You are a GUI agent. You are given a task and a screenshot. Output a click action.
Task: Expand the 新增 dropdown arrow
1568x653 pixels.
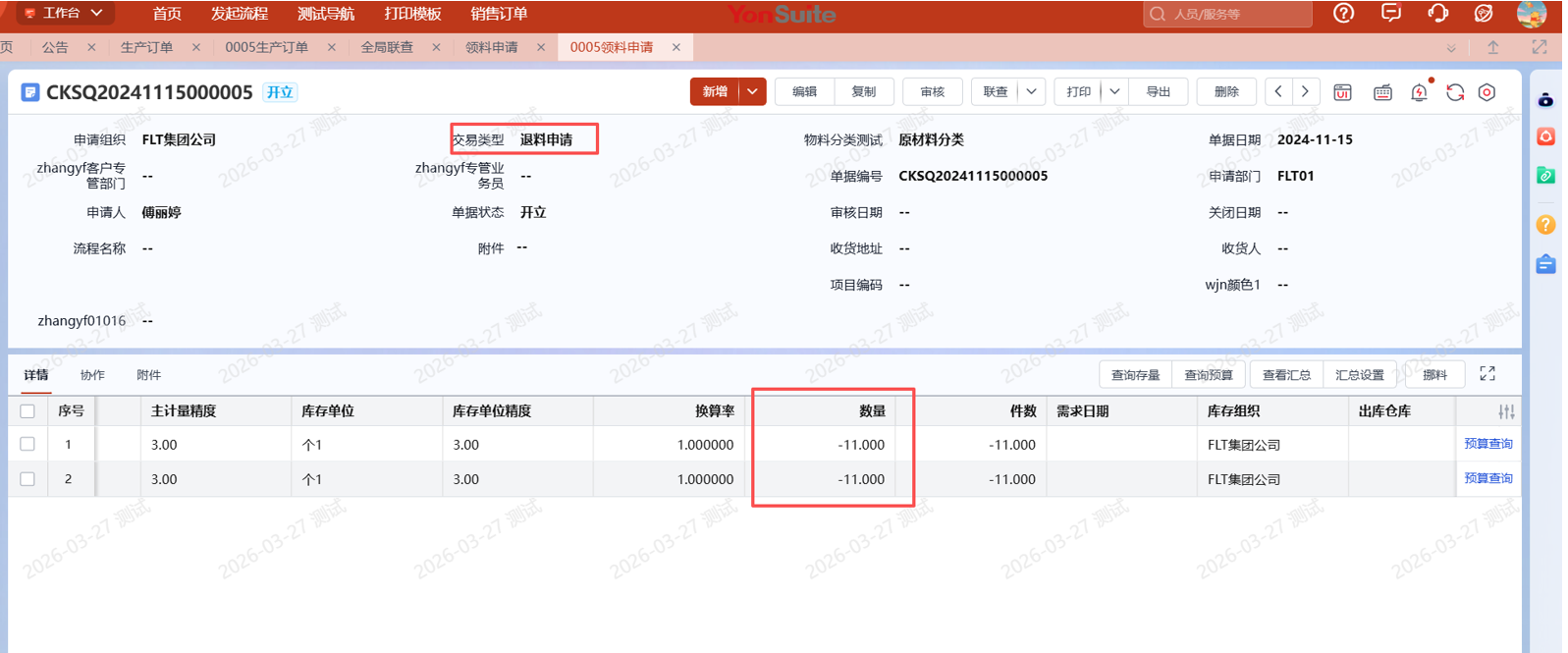click(753, 91)
